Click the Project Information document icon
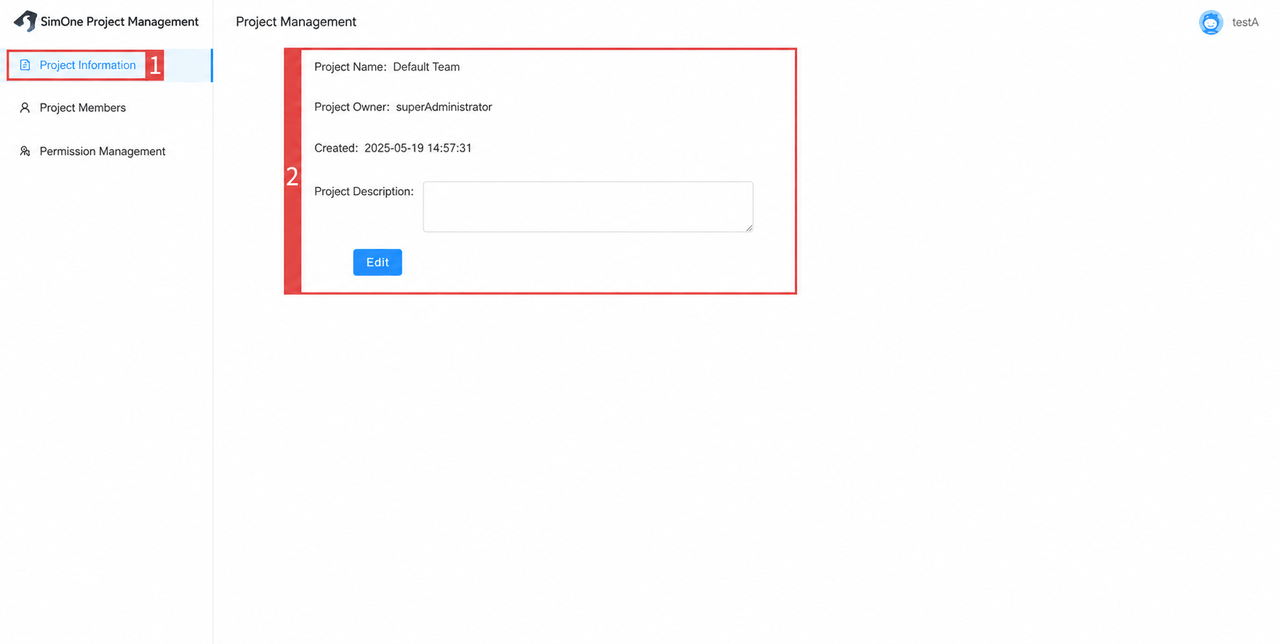This screenshot has height=644, width=1280. 25,65
